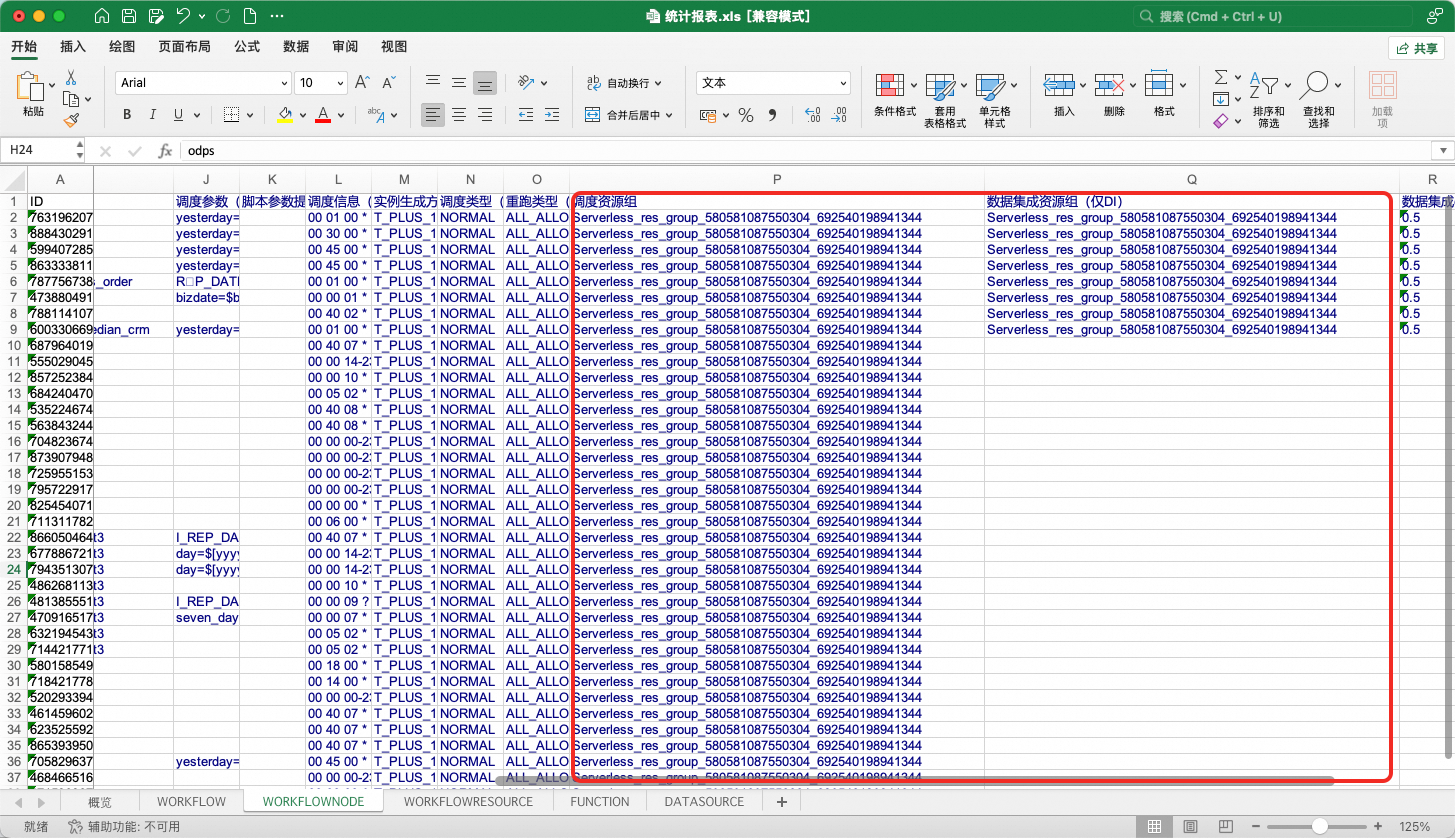Expand the fill color dropdown arrow
This screenshot has width=1455, height=838.
[x=302, y=115]
